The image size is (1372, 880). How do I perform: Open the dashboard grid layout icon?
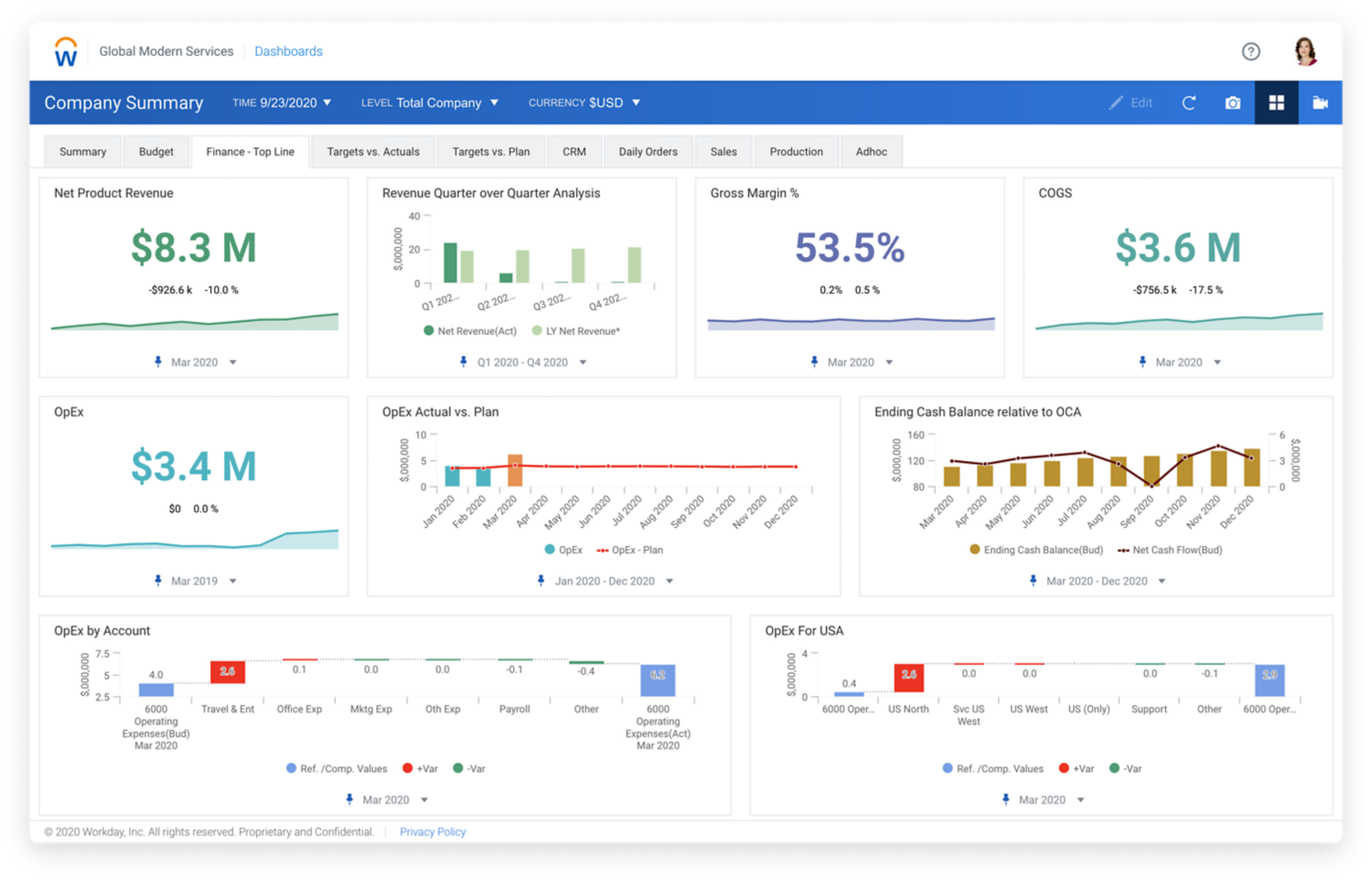pyautogui.click(x=1276, y=102)
